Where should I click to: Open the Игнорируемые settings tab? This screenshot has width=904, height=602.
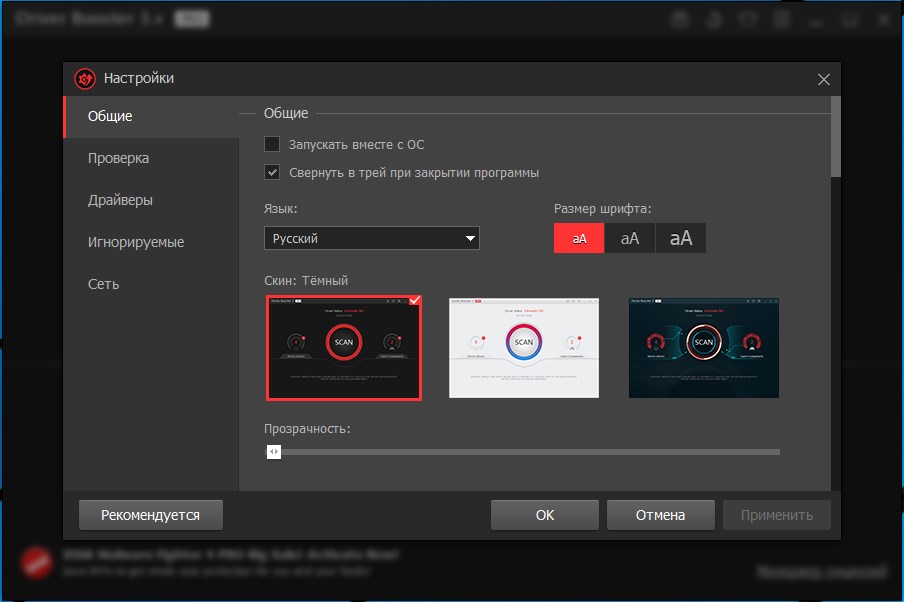(151, 242)
